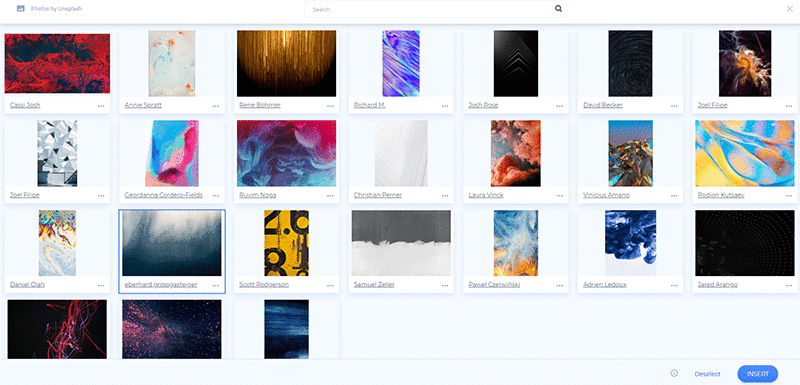800x385 pixels.
Task: Open more options for Josh Rose photo
Action: click(x=560, y=106)
